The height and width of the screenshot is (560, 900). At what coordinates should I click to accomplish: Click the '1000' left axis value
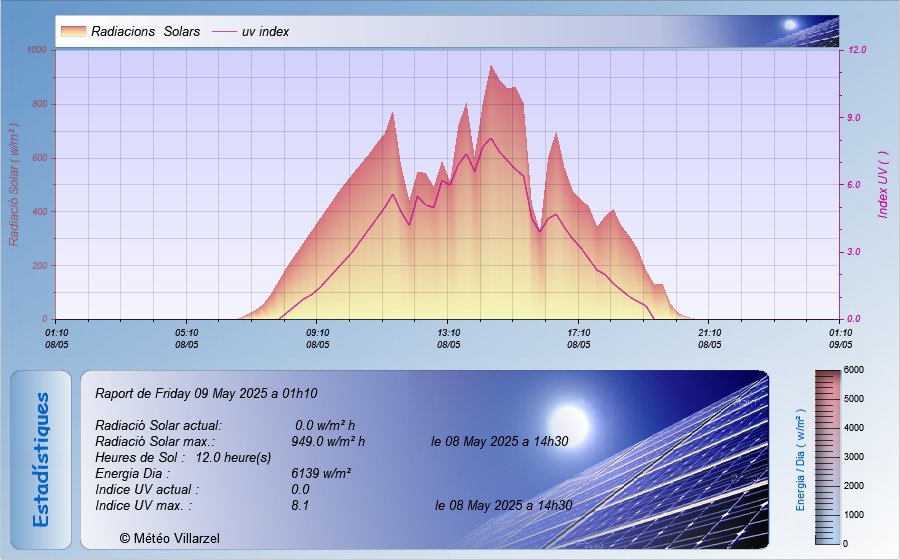click(x=36, y=50)
